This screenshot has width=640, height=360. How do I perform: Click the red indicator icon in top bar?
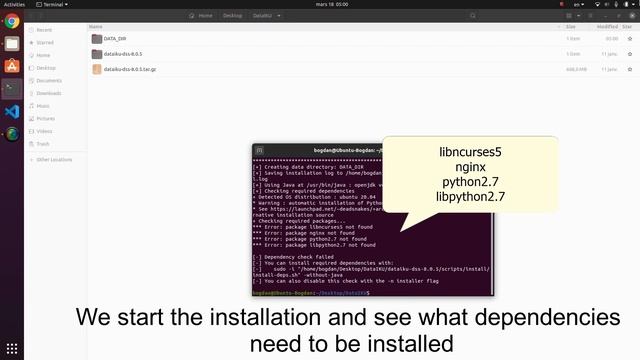562,4
